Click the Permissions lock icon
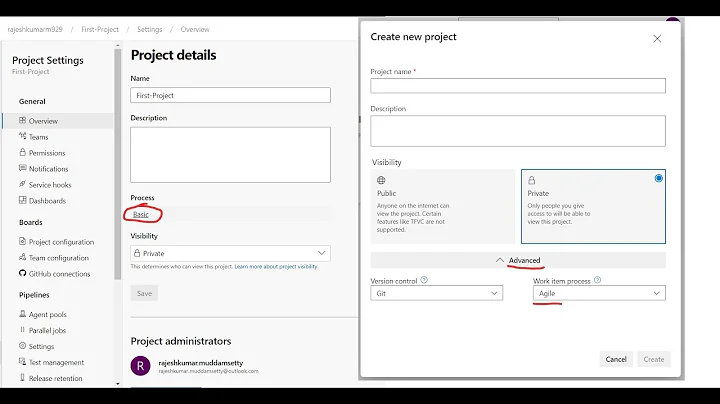Image resolution: width=720 pixels, height=404 pixels. 22,152
